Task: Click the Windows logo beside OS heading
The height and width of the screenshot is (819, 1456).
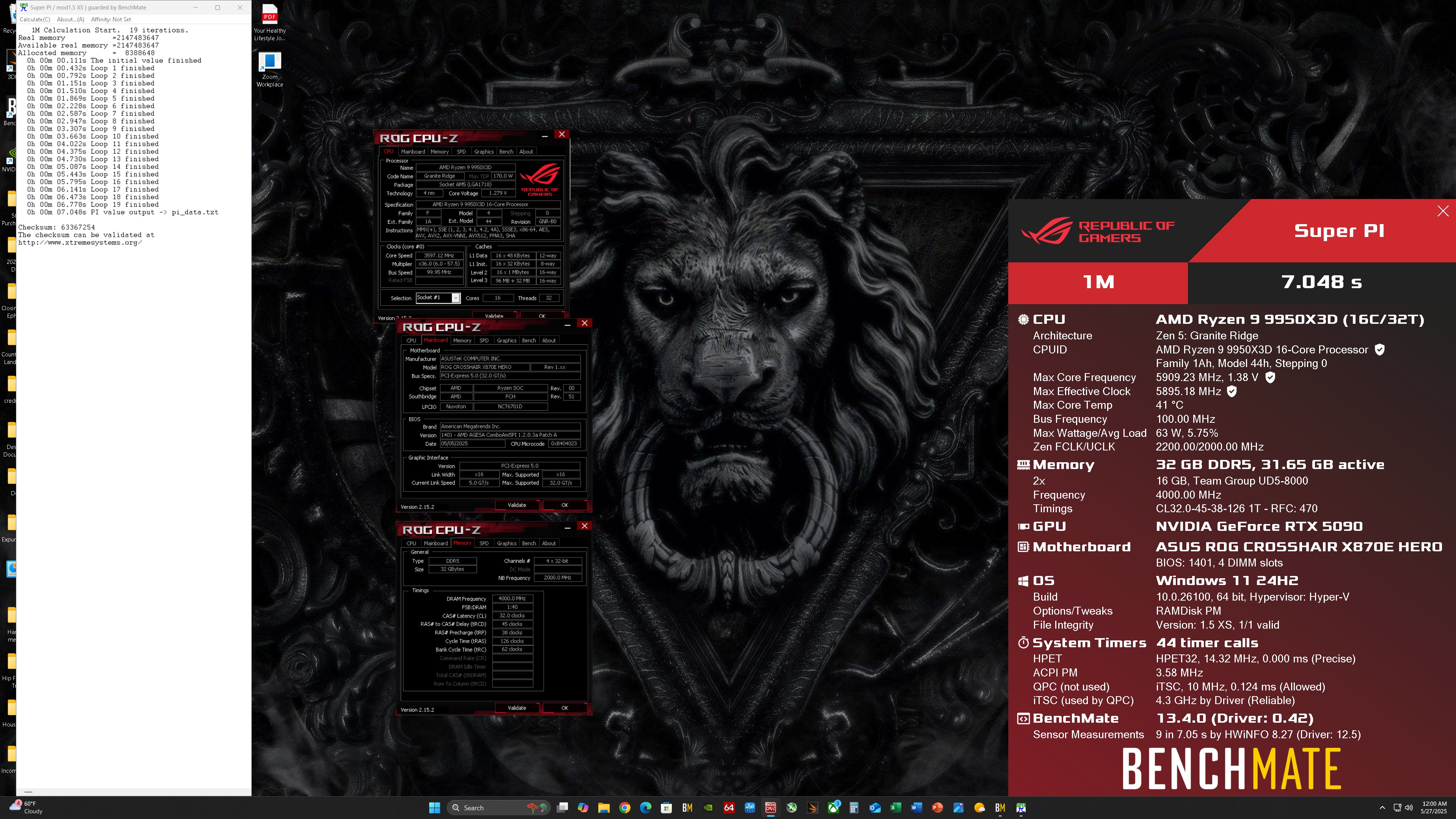Action: 1023,581
